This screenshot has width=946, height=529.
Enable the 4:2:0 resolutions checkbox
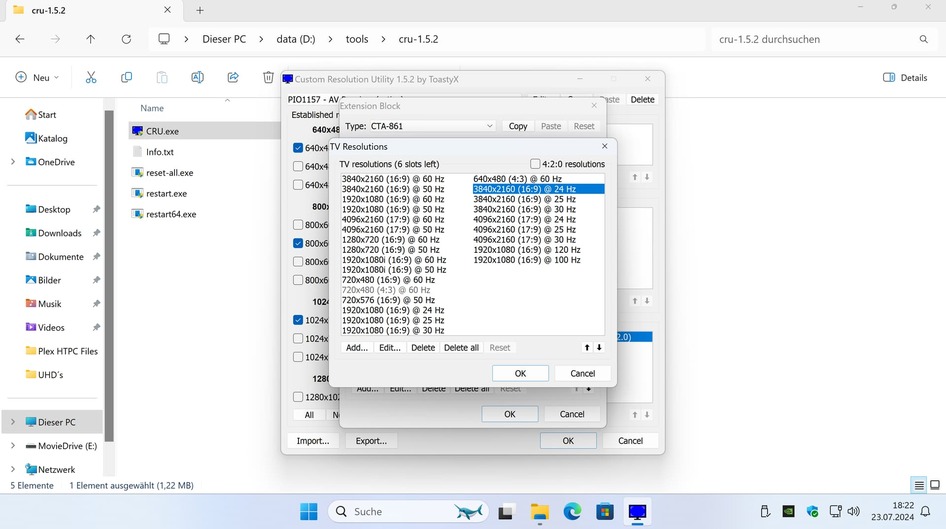tap(535, 163)
